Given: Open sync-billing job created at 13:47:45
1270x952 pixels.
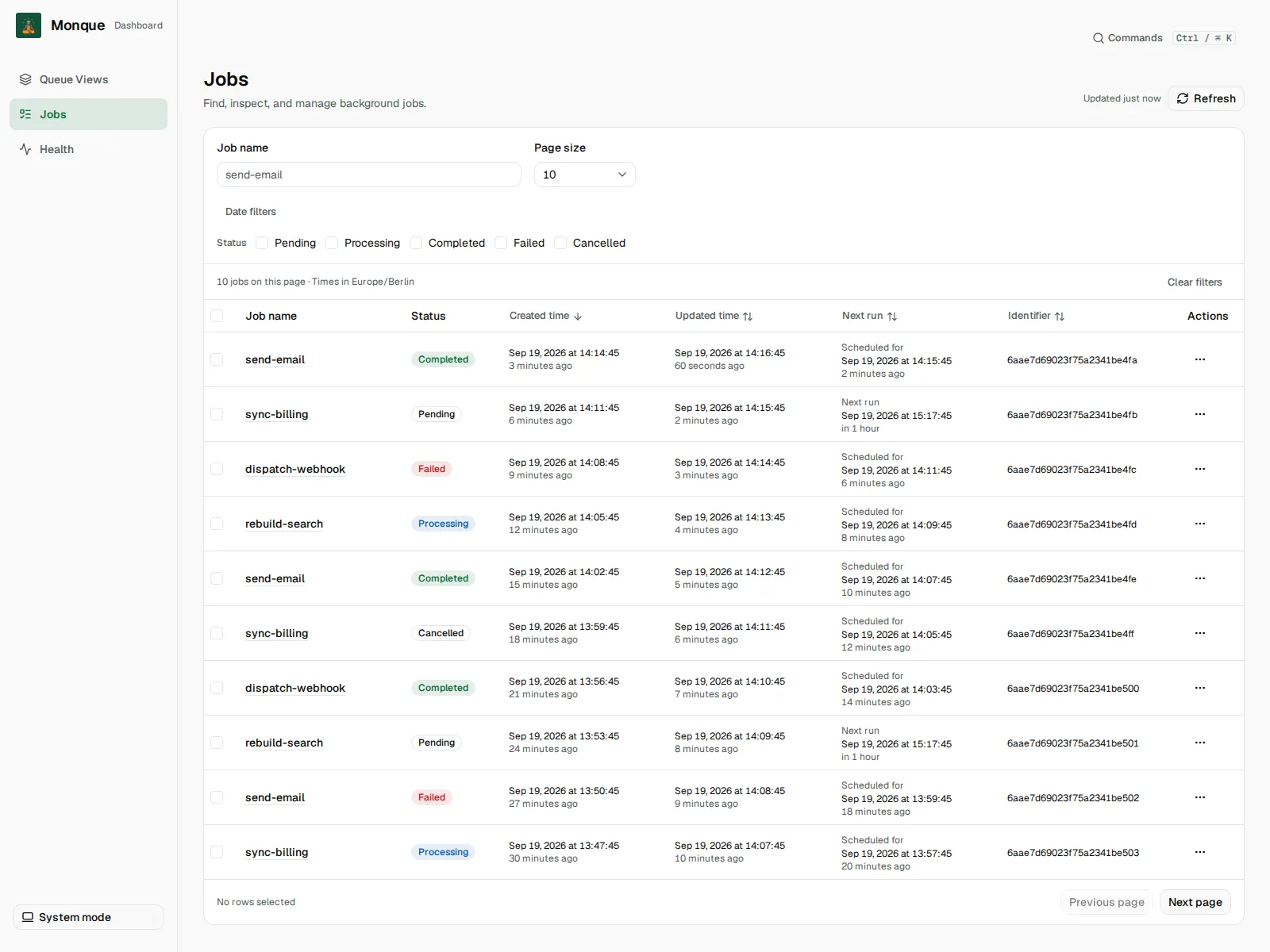Looking at the screenshot, I should coord(276,852).
